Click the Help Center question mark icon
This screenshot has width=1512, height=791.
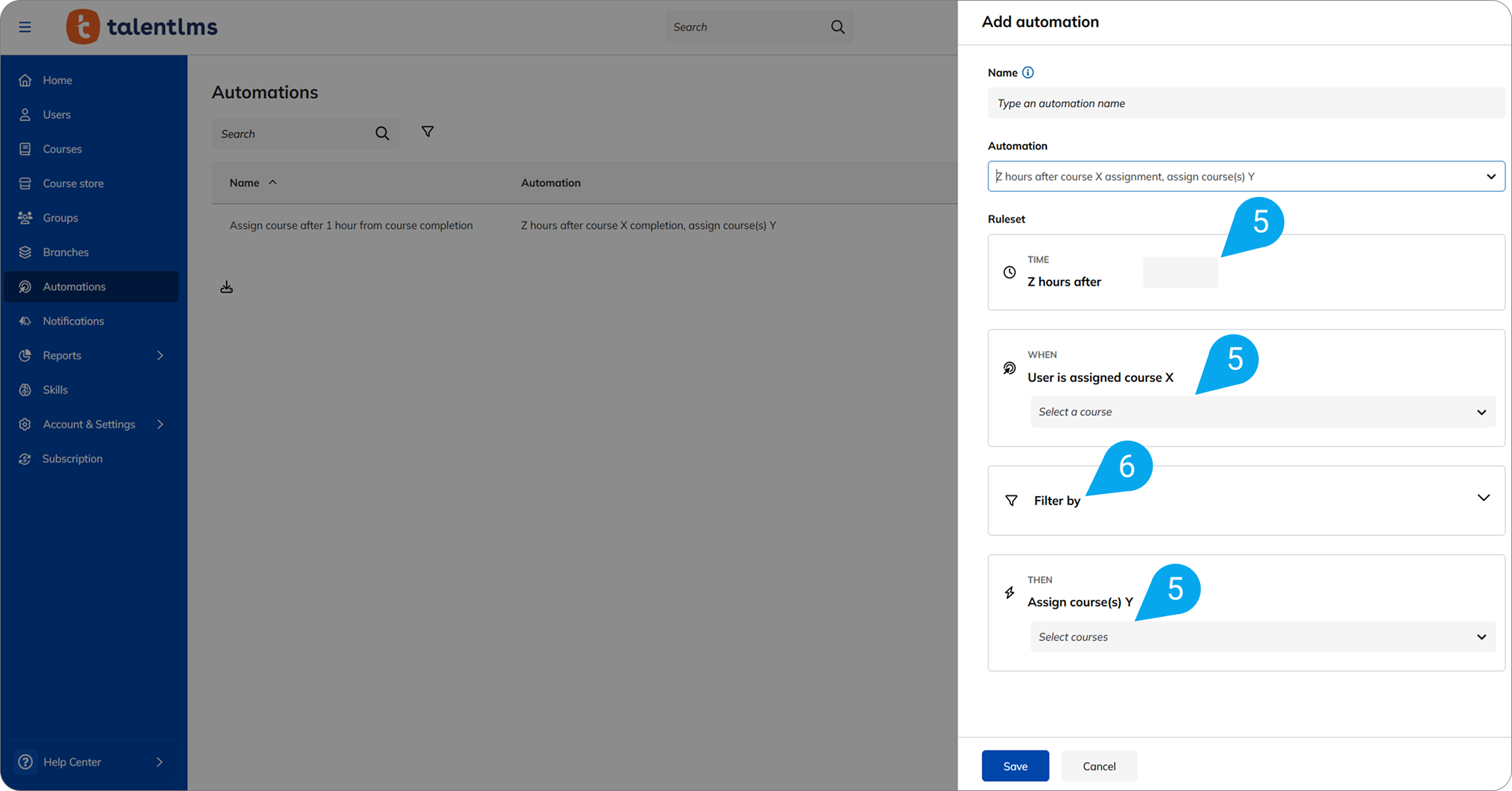26,762
